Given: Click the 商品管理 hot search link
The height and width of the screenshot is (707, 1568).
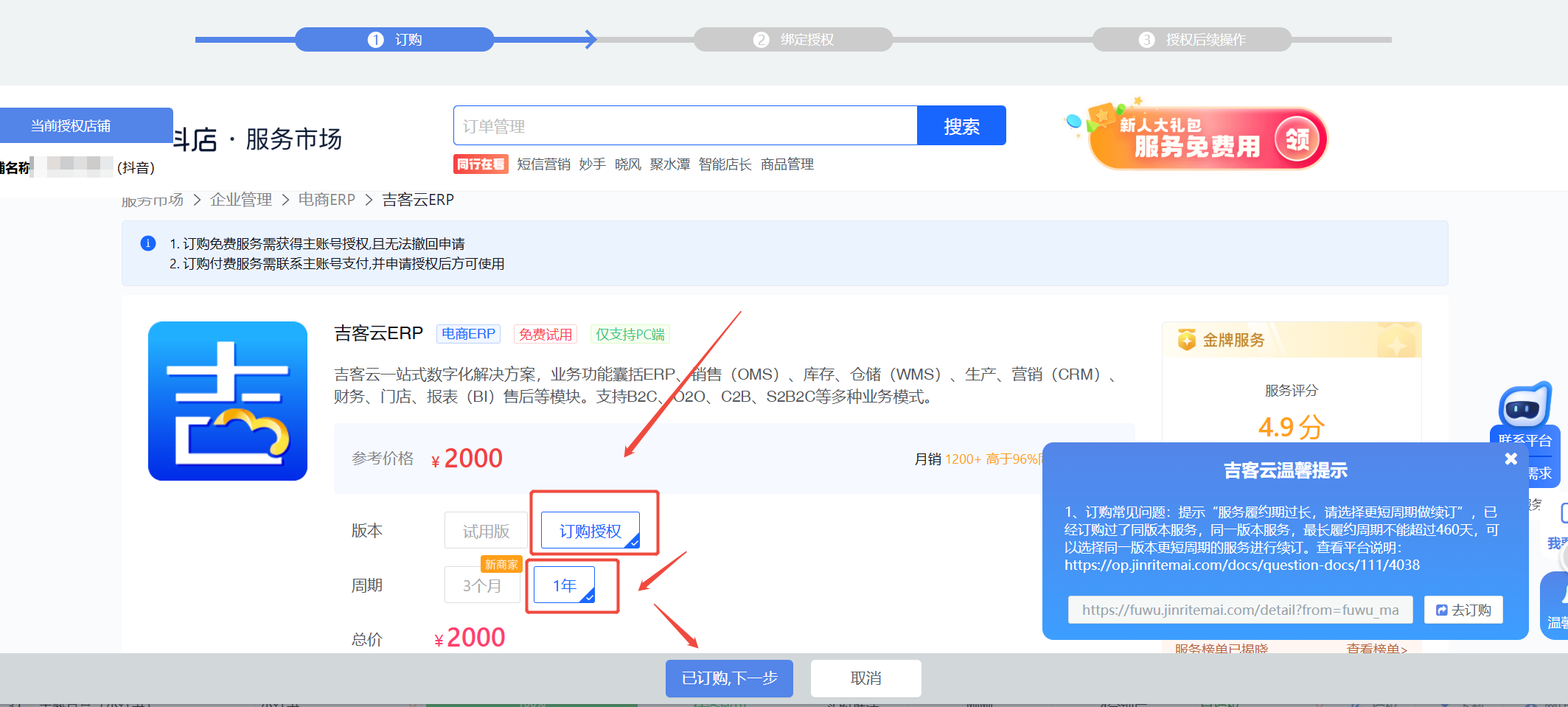Looking at the screenshot, I should pyautogui.click(x=787, y=164).
